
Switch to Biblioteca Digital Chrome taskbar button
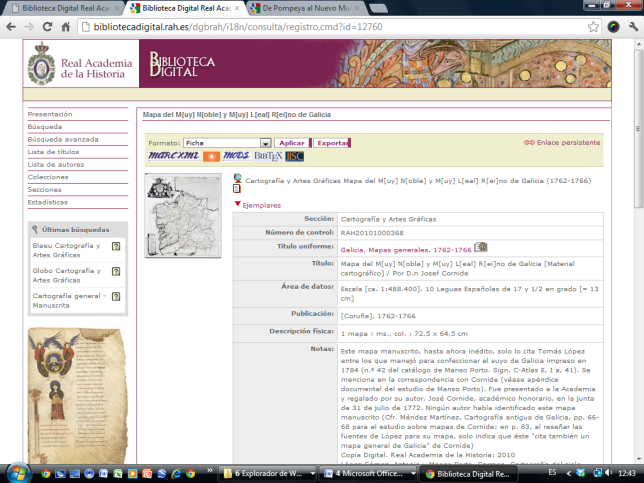point(468,474)
